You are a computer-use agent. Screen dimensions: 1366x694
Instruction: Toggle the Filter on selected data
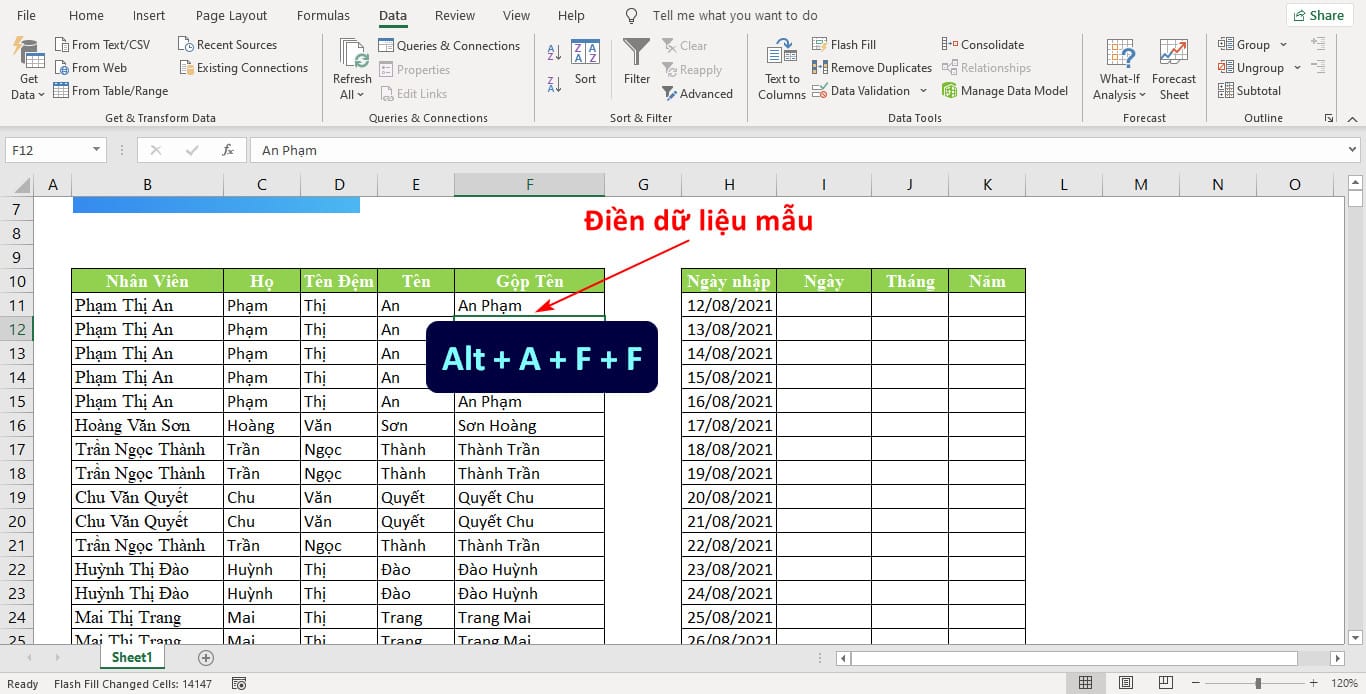tap(636, 60)
